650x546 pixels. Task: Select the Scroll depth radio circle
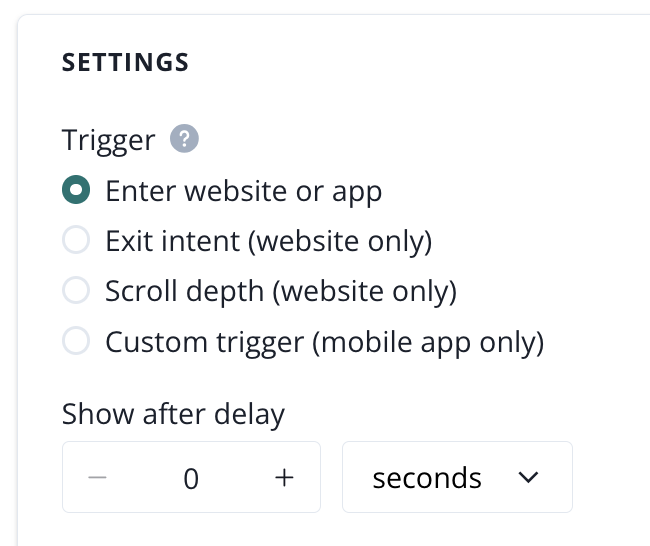[77, 292]
